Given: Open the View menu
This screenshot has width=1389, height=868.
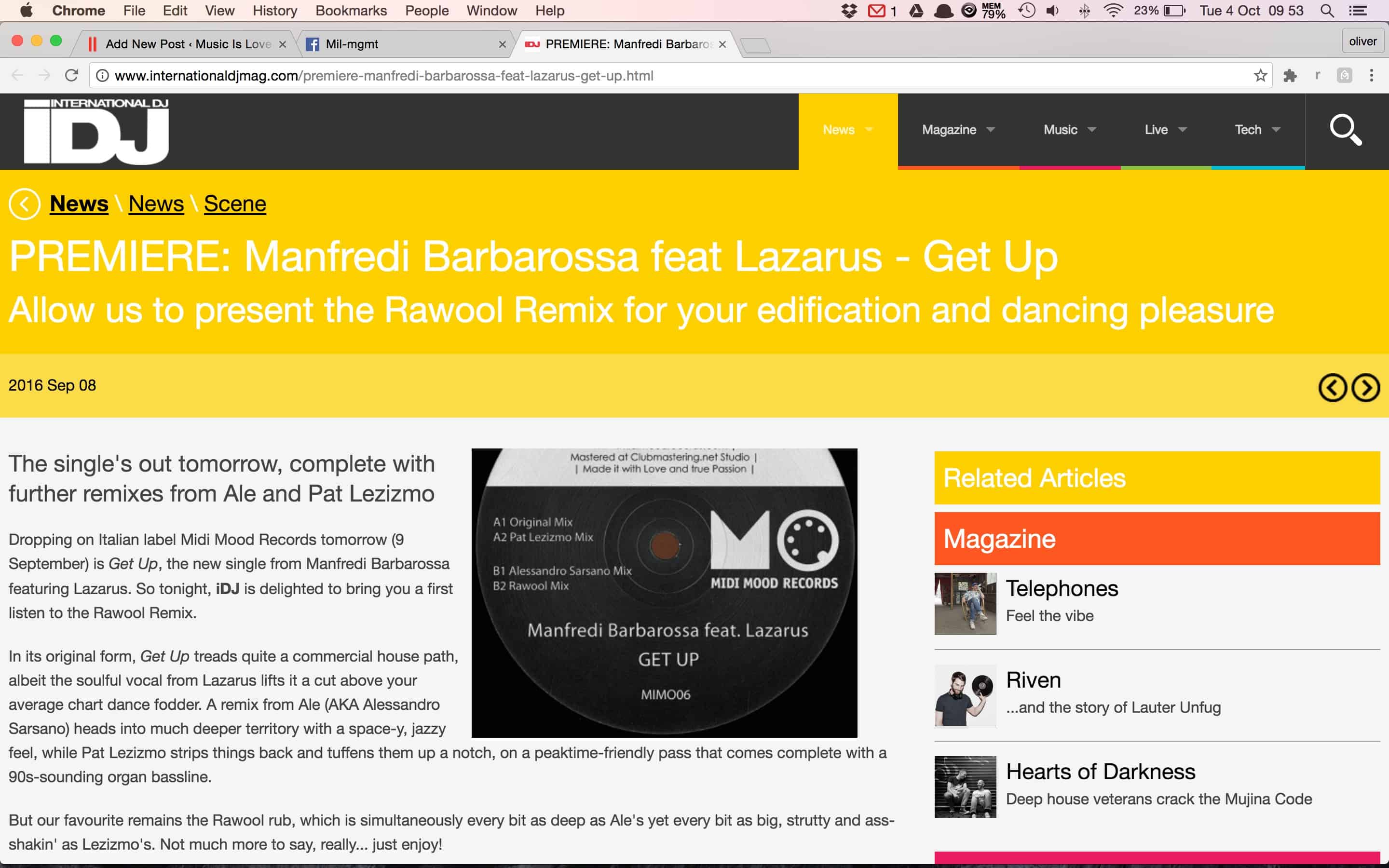Looking at the screenshot, I should pyautogui.click(x=220, y=10).
